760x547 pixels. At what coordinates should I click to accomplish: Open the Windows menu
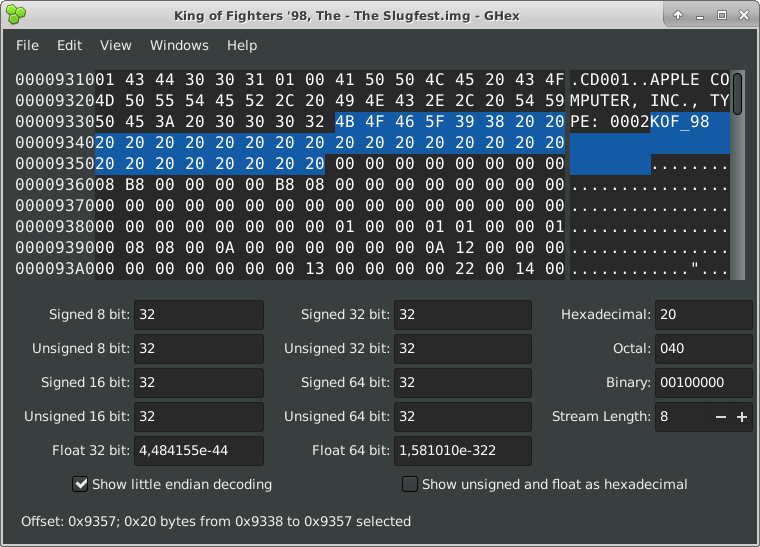click(179, 46)
